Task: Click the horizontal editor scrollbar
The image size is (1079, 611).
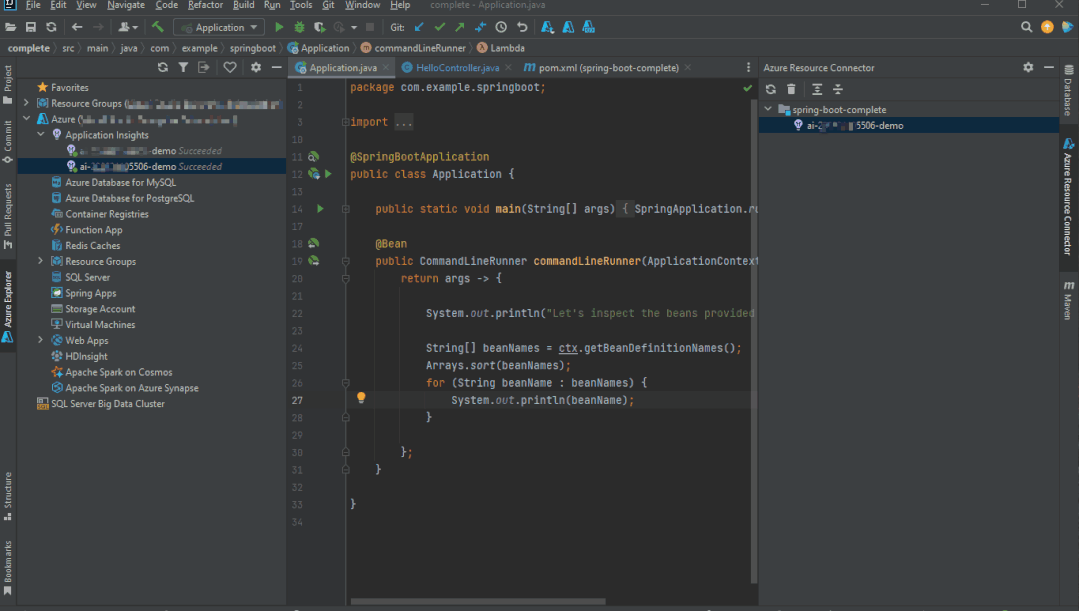Action: 478,601
